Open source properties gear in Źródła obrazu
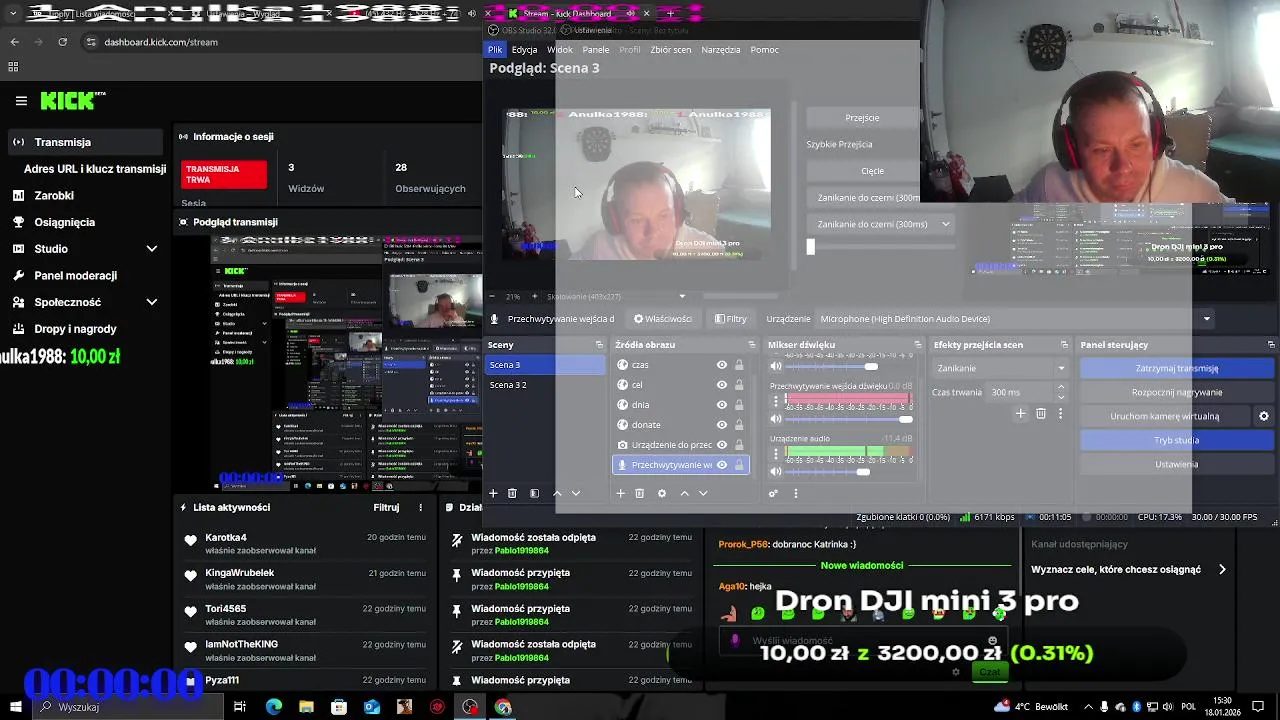This screenshot has width=1280, height=720. [x=662, y=493]
